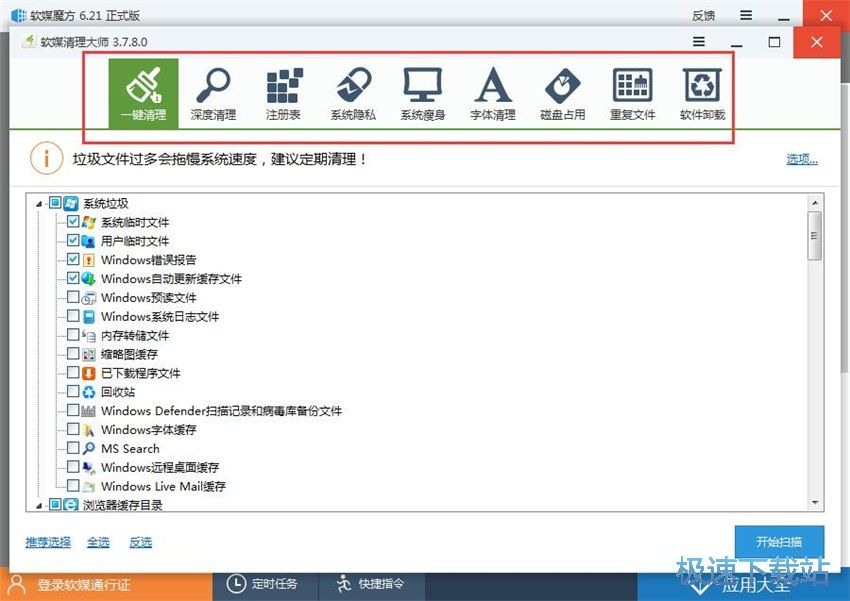Screen dimensions: 850x601
Task: Uncheck Windows自动更新缓存文件 checkbox
Action: click(x=73, y=278)
